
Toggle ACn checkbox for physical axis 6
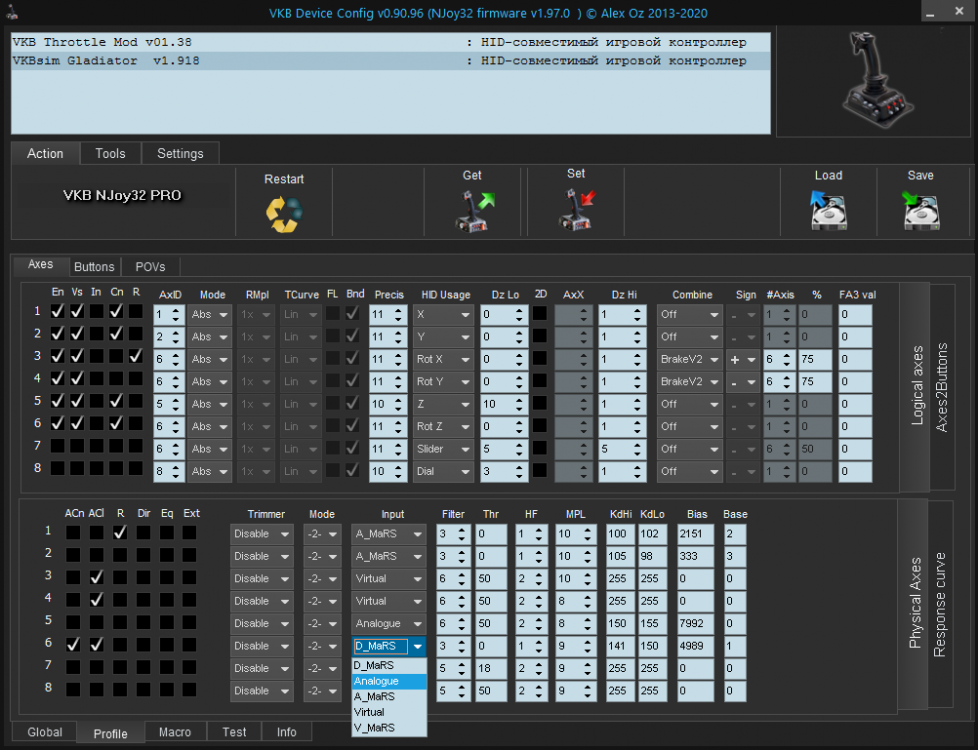pos(73,645)
